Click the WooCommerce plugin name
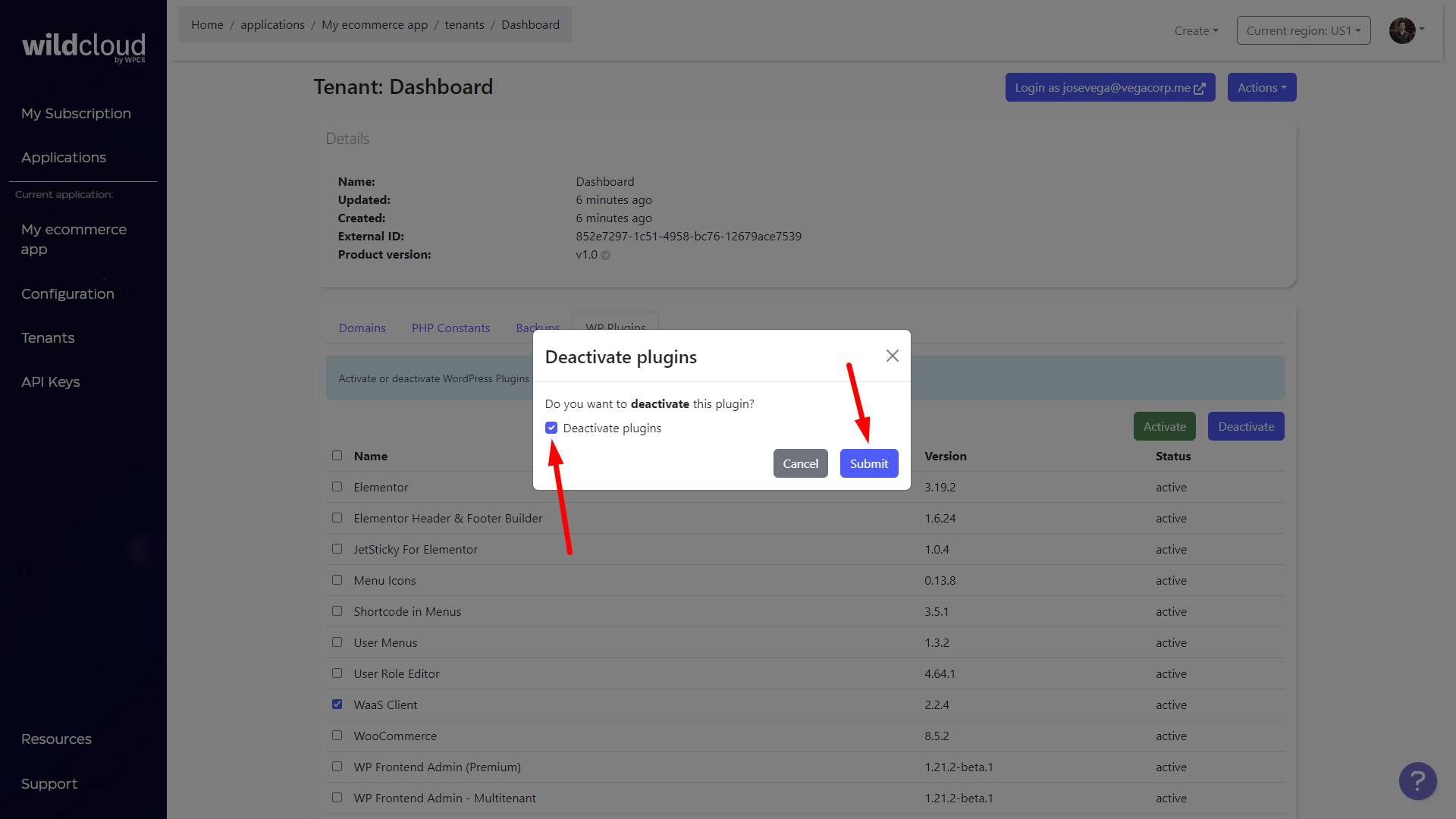Screen dimensions: 1456x819 [x=395, y=736]
